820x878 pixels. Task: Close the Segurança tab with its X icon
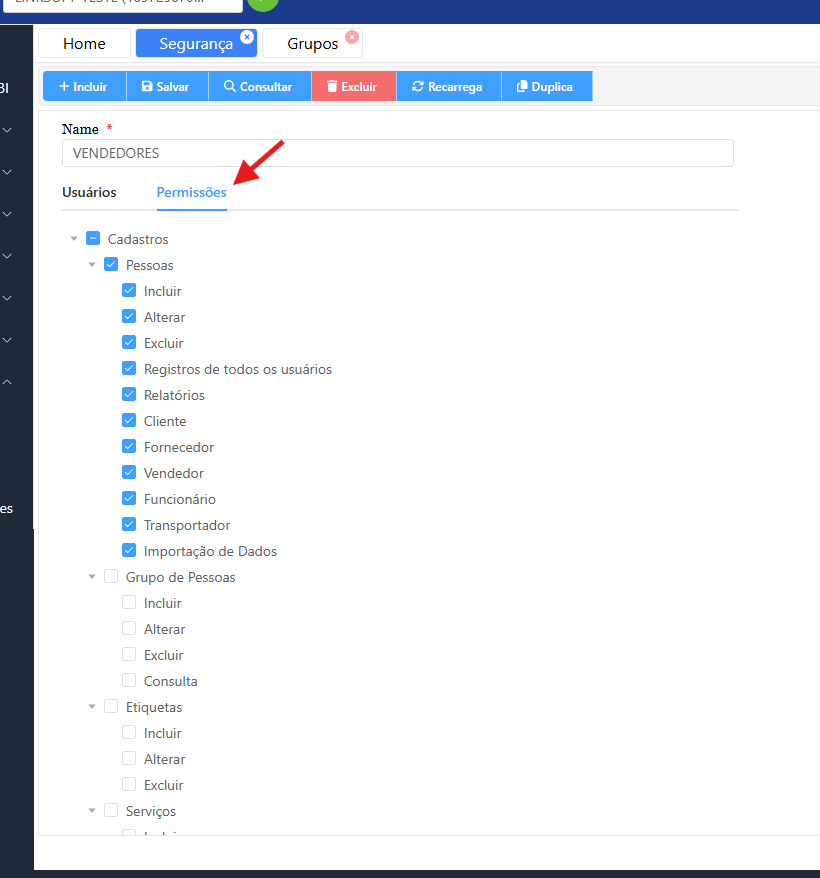(x=247, y=37)
